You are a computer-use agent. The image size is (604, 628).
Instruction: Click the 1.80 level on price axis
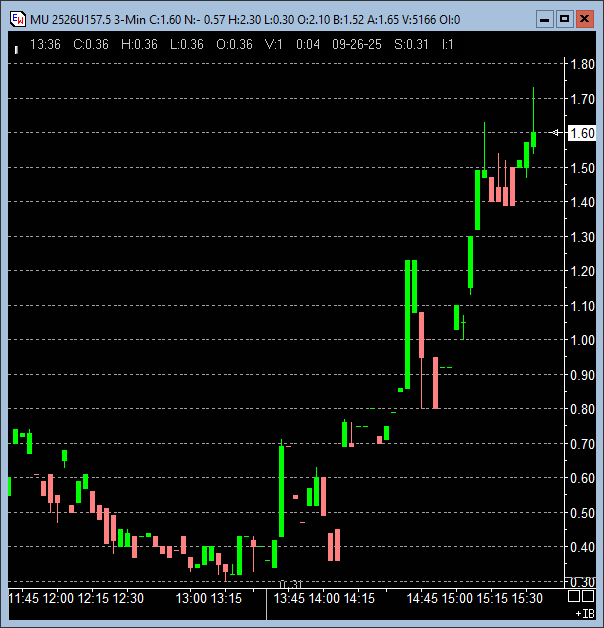(582, 64)
